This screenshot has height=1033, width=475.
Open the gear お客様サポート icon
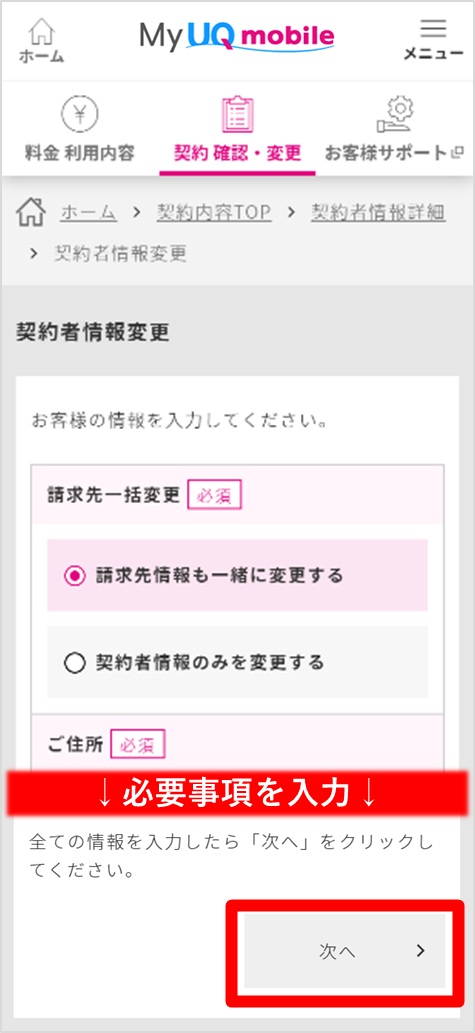(x=395, y=115)
